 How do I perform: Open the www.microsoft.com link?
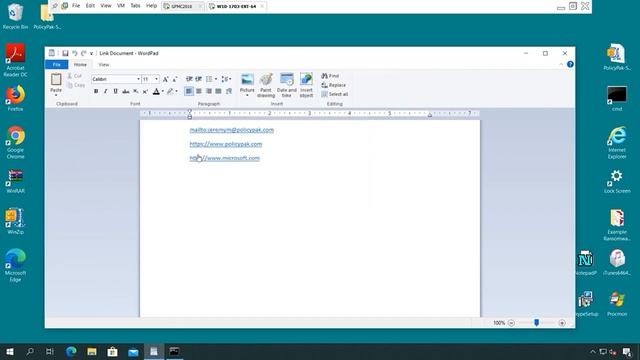tap(224, 158)
